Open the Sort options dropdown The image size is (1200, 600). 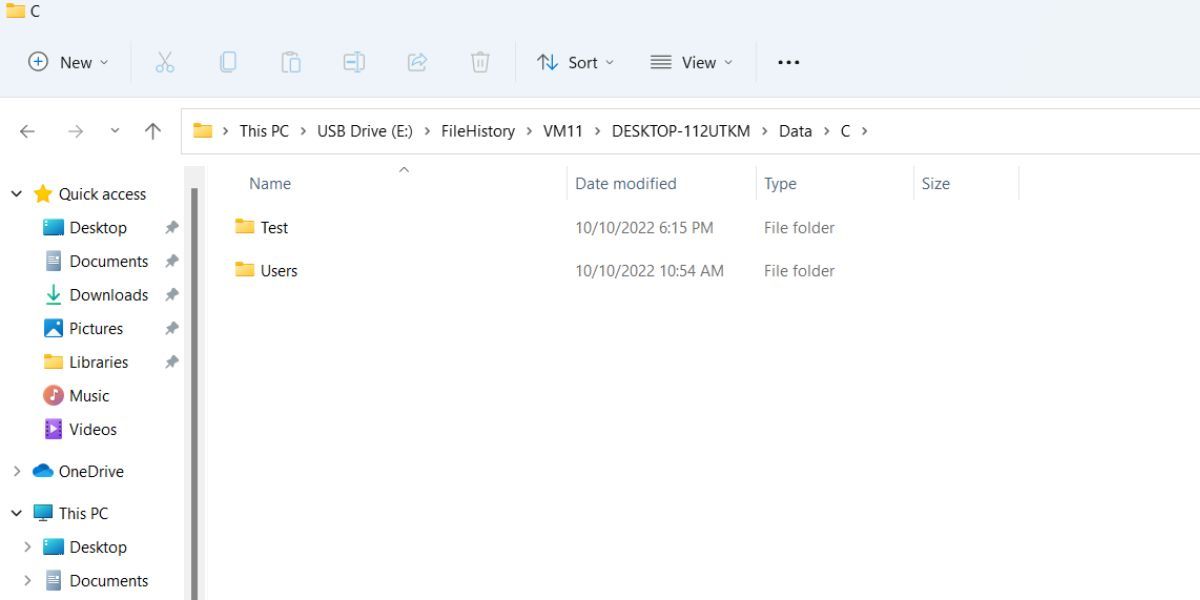575,62
